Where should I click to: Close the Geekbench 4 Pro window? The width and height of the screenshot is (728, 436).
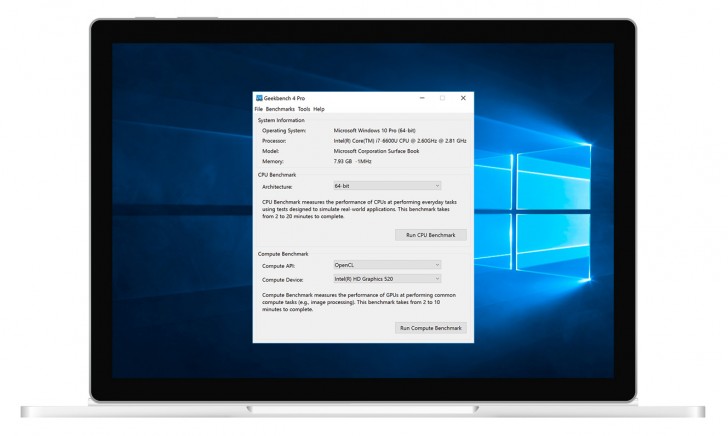pyautogui.click(x=463, y=98)
